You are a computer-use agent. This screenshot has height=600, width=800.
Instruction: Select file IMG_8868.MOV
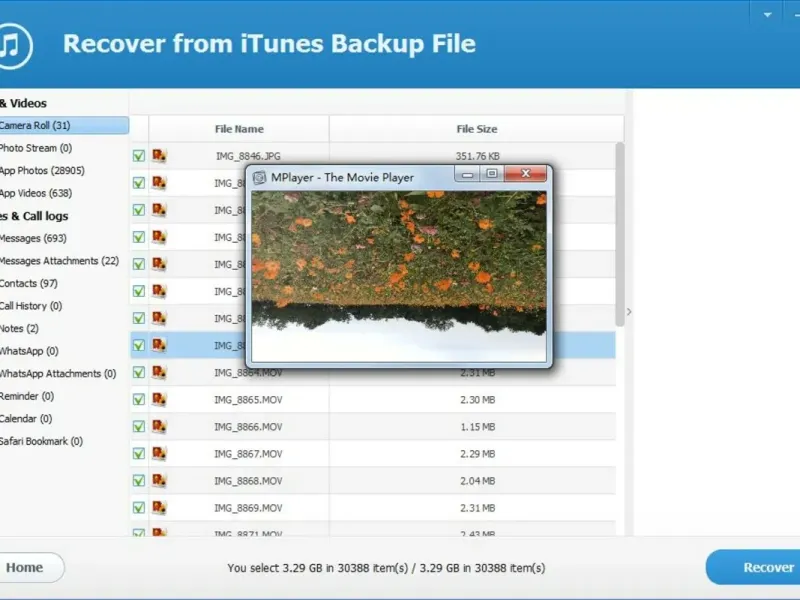click(248, 481)
